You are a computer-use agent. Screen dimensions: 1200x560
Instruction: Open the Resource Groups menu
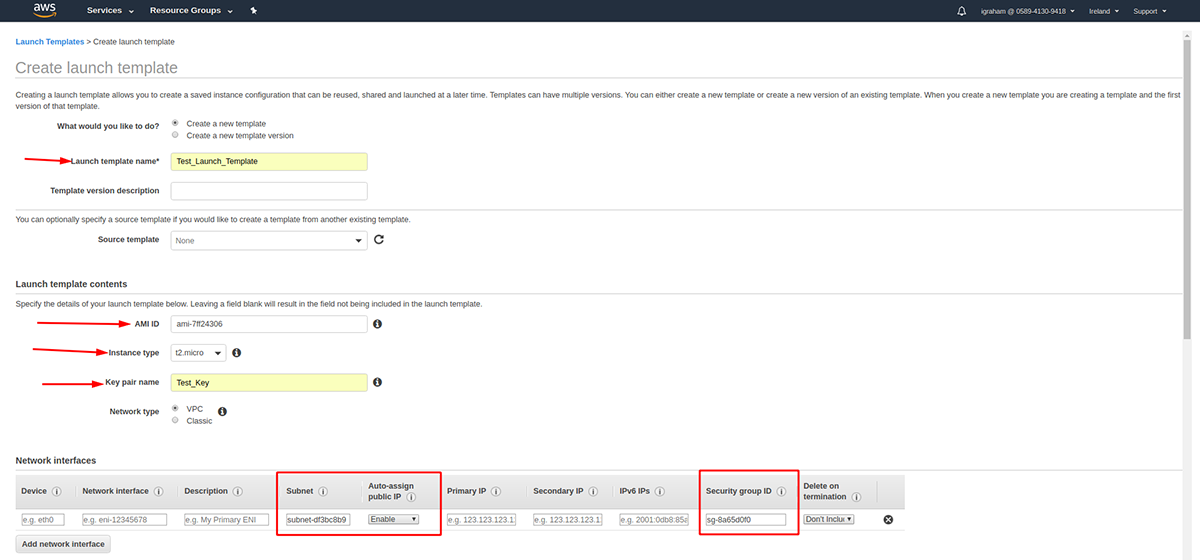point(191,11)
